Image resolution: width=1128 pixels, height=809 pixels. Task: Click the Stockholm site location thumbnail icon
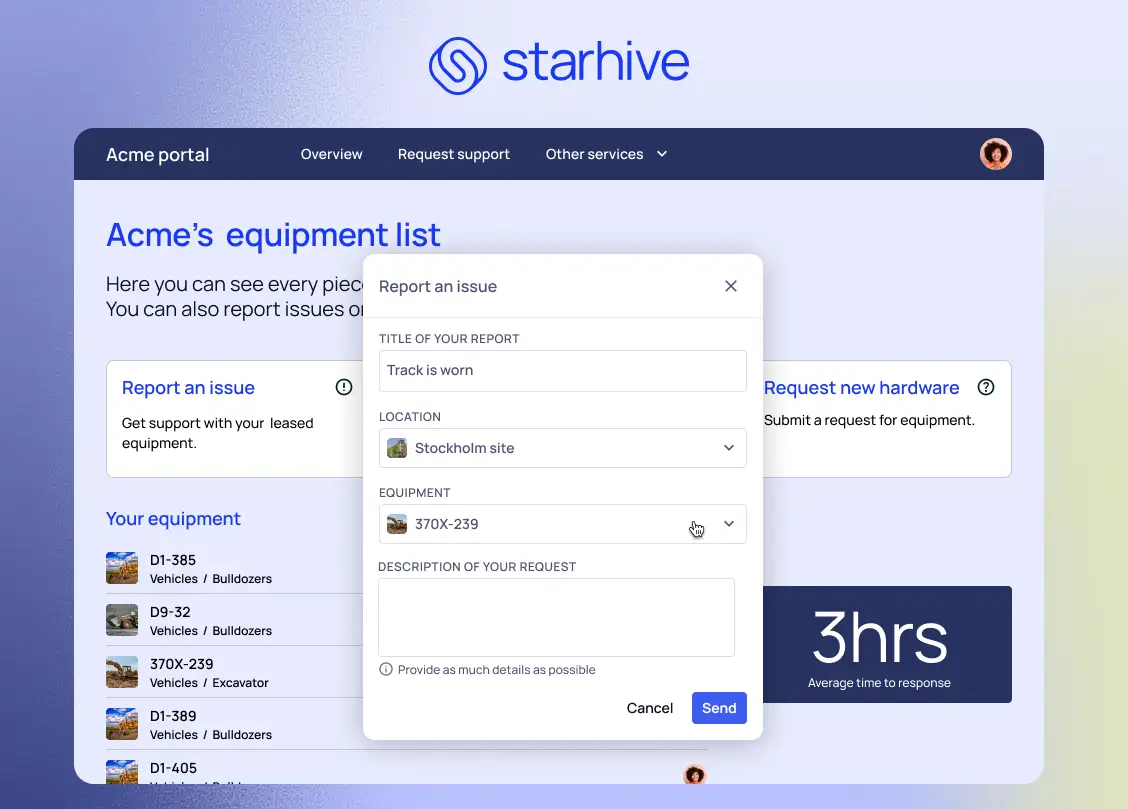(396, 448)
